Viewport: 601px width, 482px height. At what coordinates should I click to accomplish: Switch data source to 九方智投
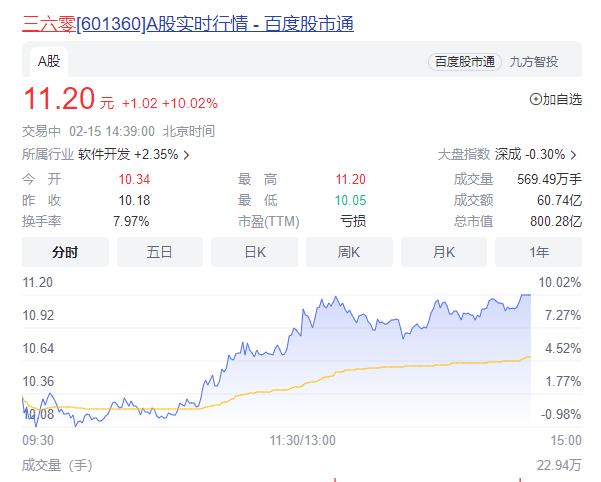click(533, 62)
